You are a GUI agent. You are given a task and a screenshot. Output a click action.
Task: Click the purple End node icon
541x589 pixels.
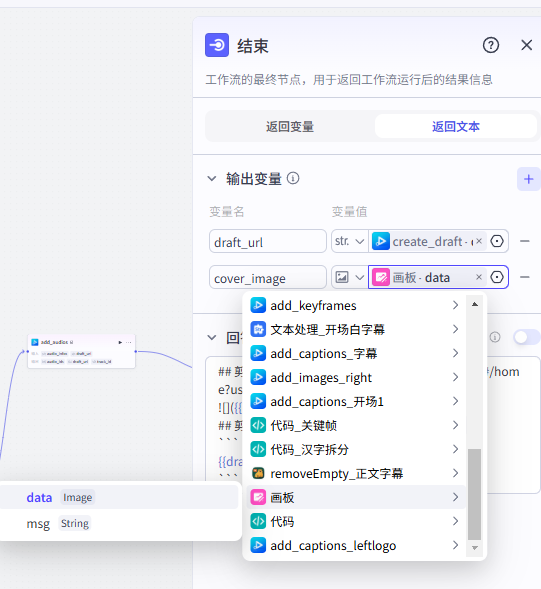point(217,45)
